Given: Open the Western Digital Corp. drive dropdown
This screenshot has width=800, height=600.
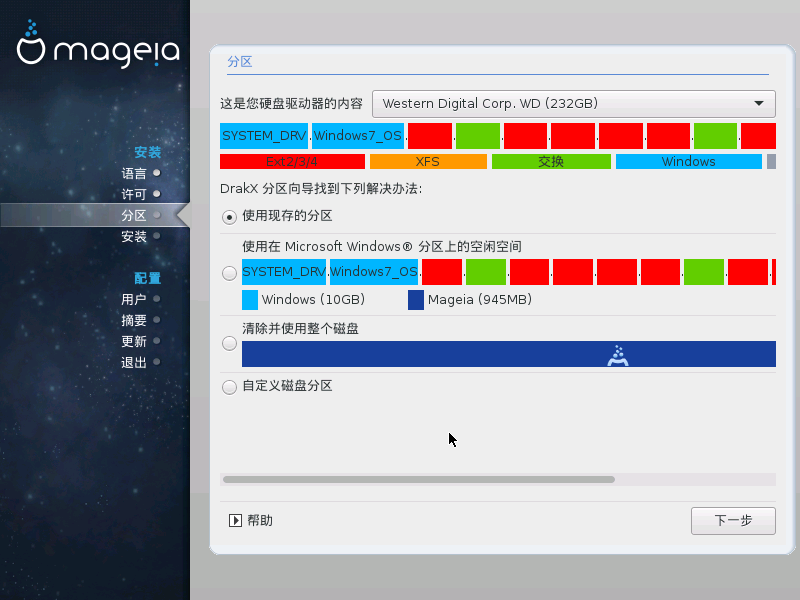Looking at the screenshot, I should click(573, 103).
